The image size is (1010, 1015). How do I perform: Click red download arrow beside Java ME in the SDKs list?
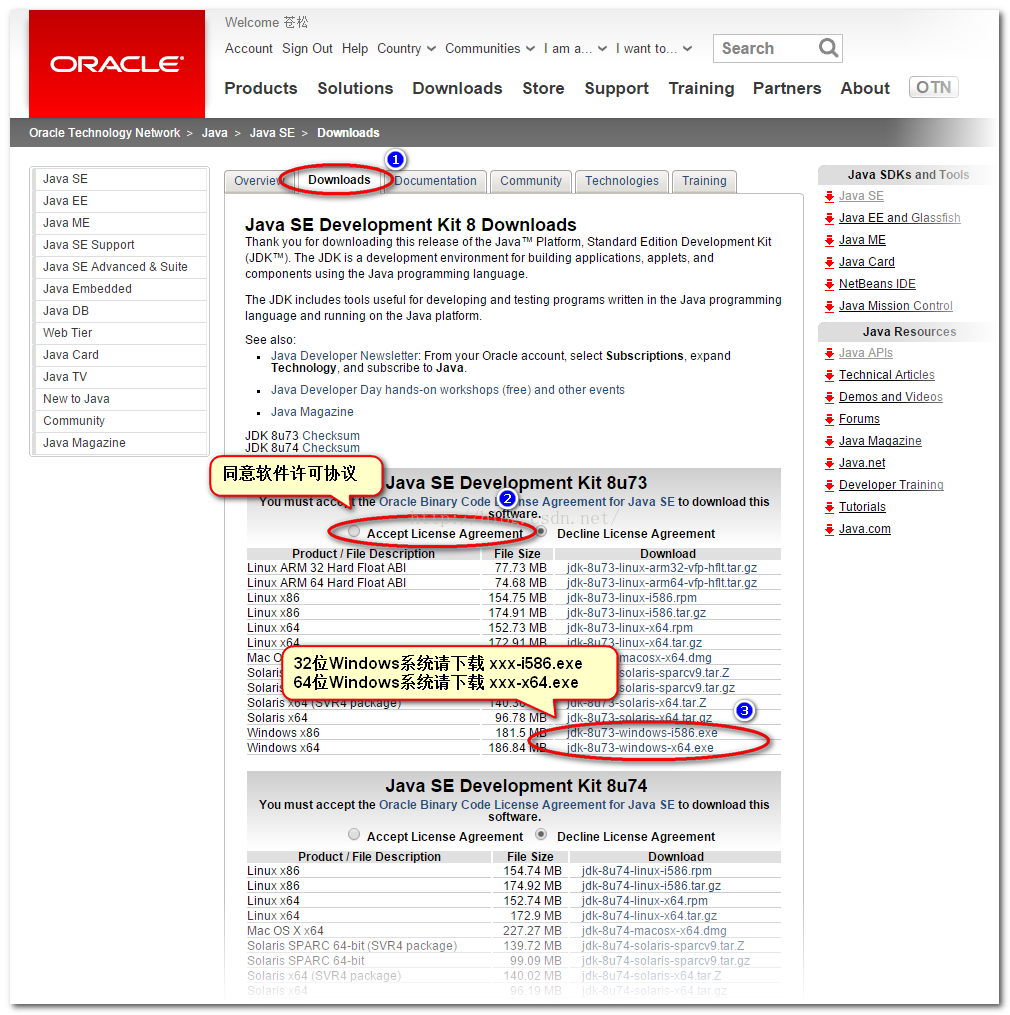[829, 241]
